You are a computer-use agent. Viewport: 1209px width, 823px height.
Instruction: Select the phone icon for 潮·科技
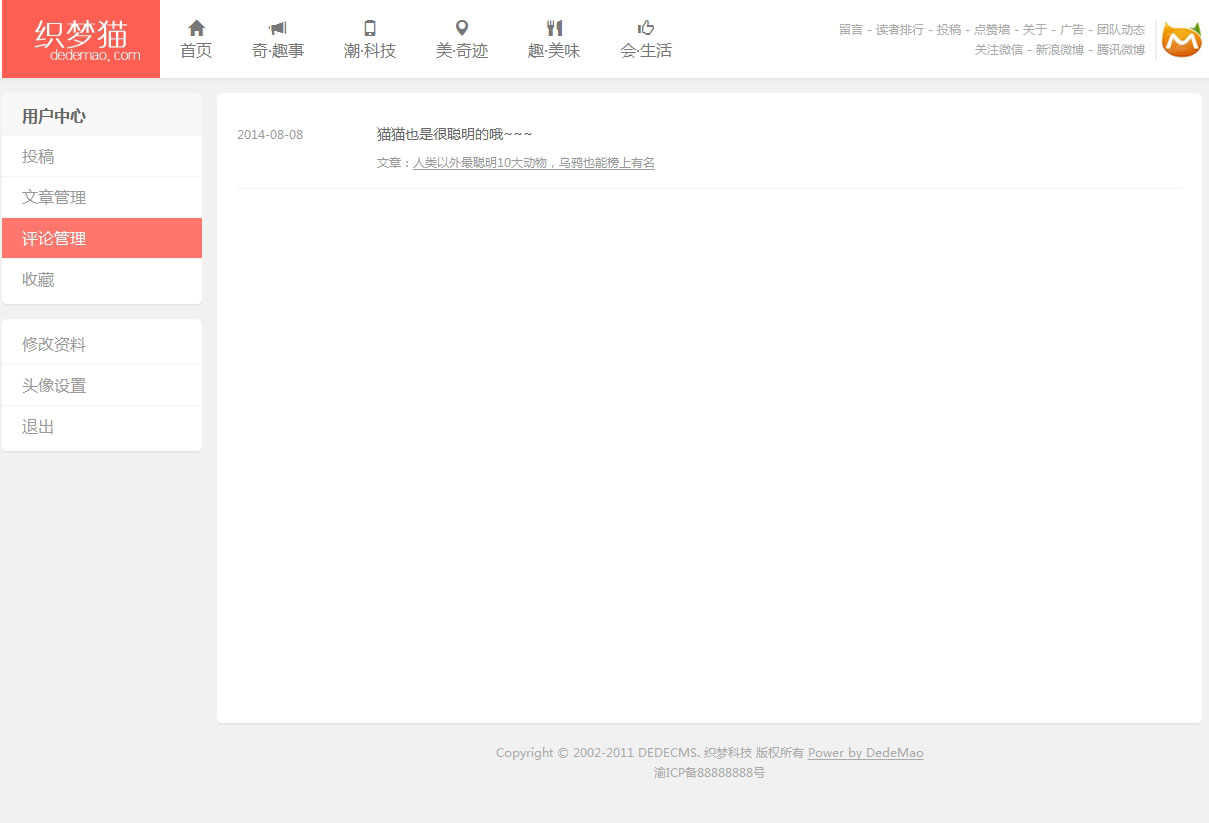370,28
